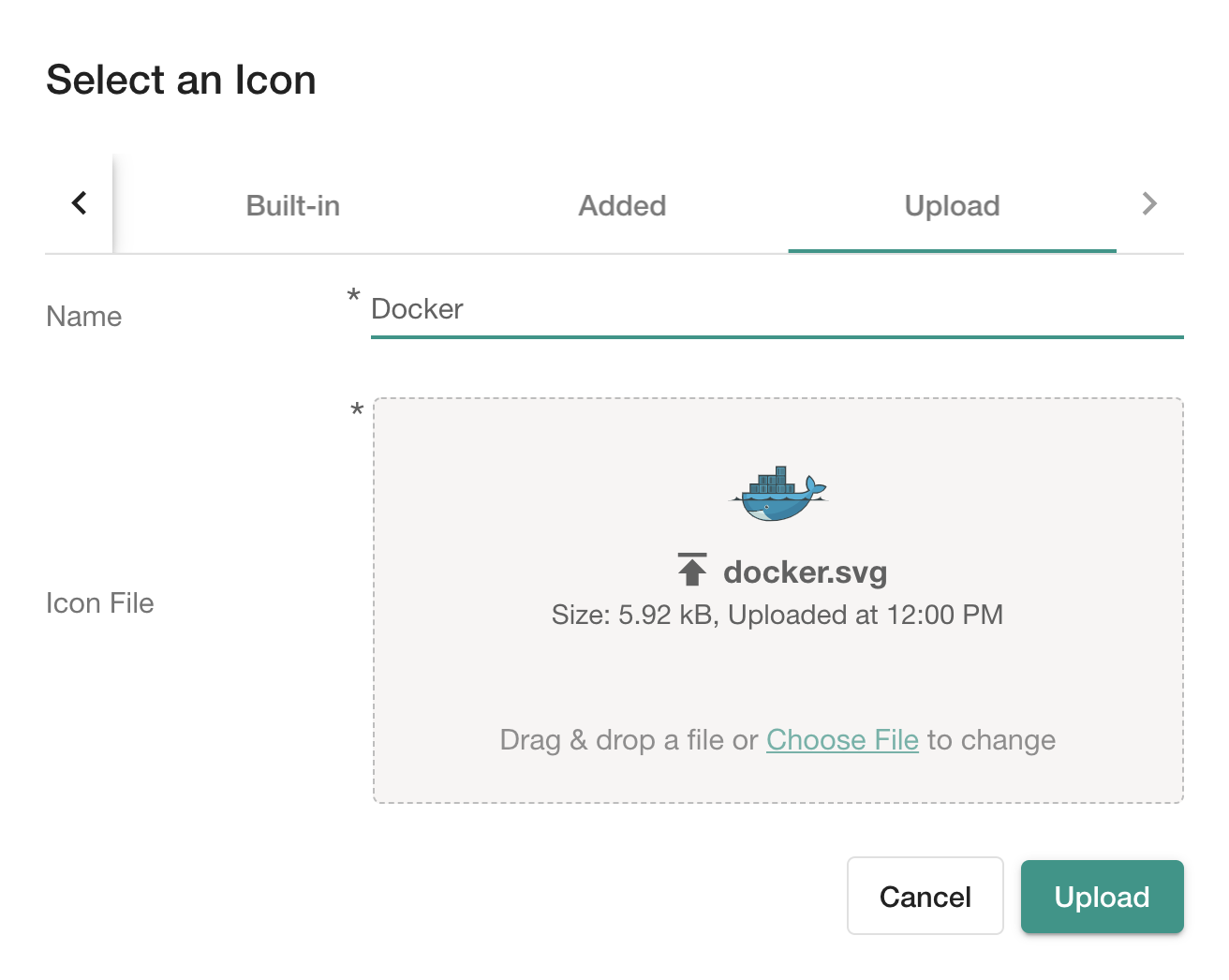
Task: Open the Added tab
Action: pyautogui.click(x=622, y=206)
